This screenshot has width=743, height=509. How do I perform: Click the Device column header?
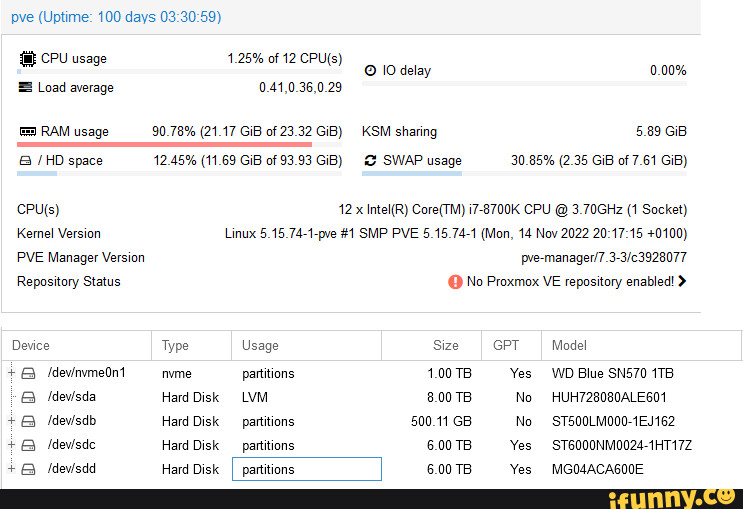[31, 345]
